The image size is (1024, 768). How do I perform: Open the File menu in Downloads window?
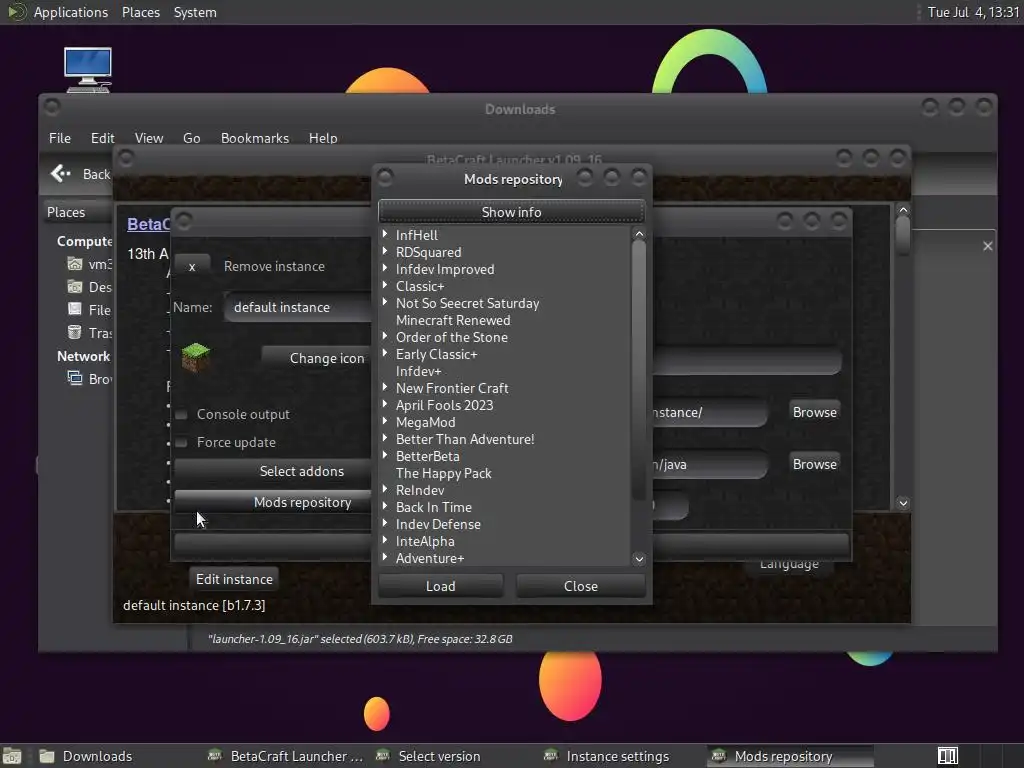coord(59,138)
